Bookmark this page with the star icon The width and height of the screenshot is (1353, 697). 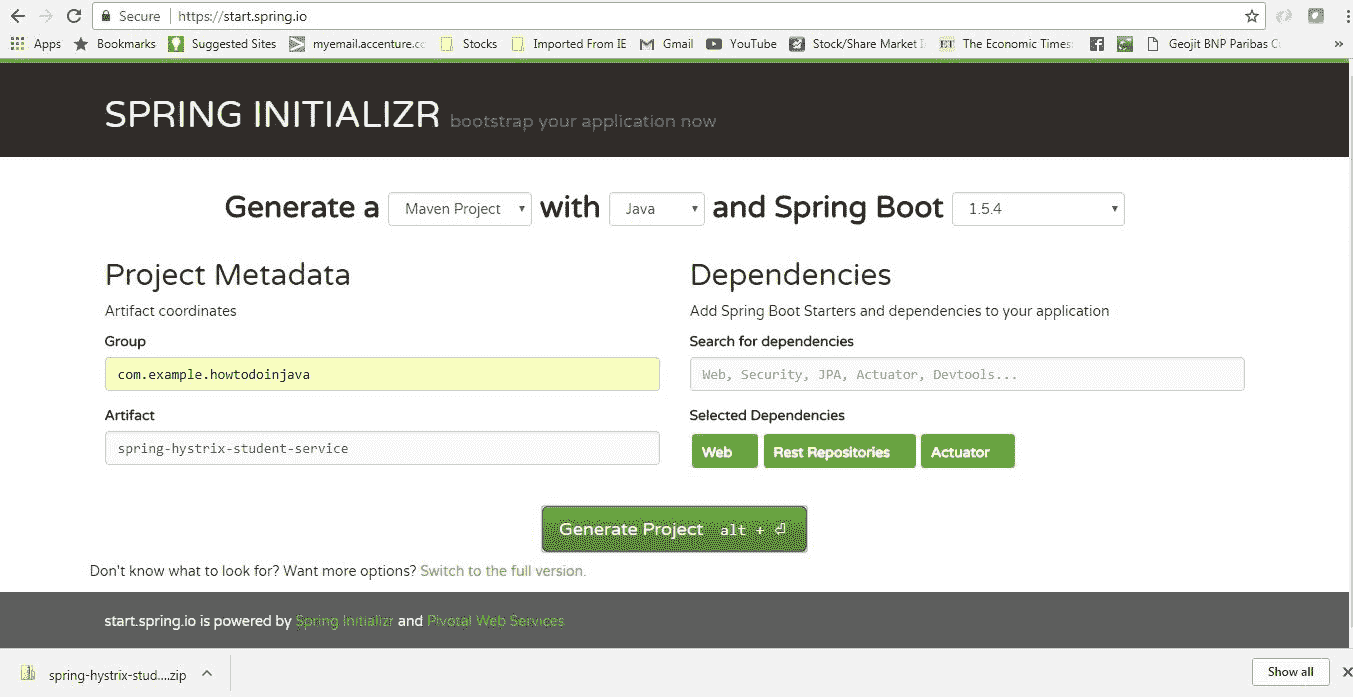tap(1251, 16)
